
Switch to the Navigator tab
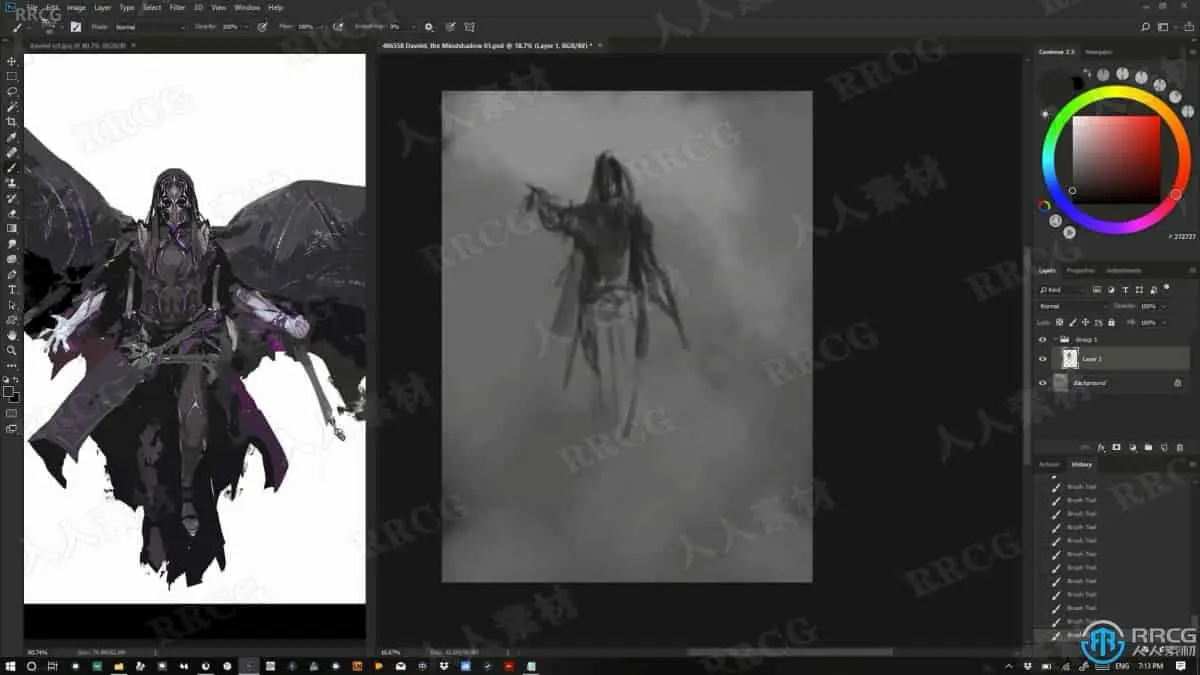[x=1098, y=52]
